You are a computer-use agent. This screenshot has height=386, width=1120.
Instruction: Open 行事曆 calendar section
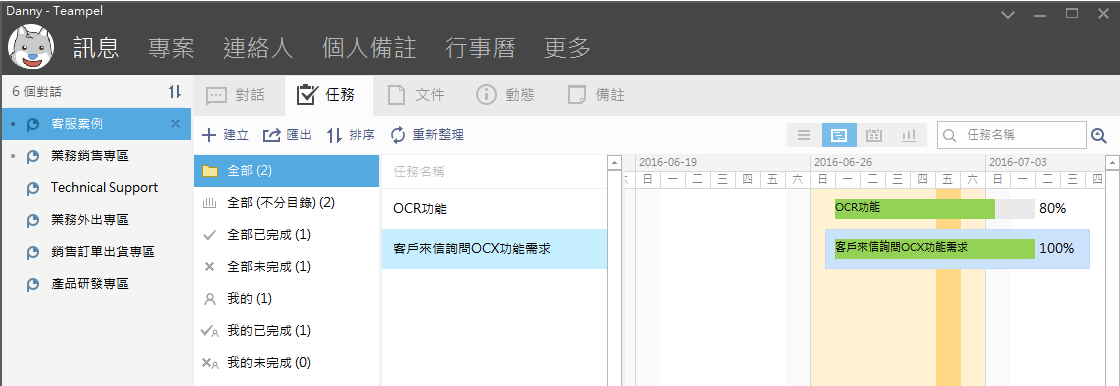tap(479, 48)
